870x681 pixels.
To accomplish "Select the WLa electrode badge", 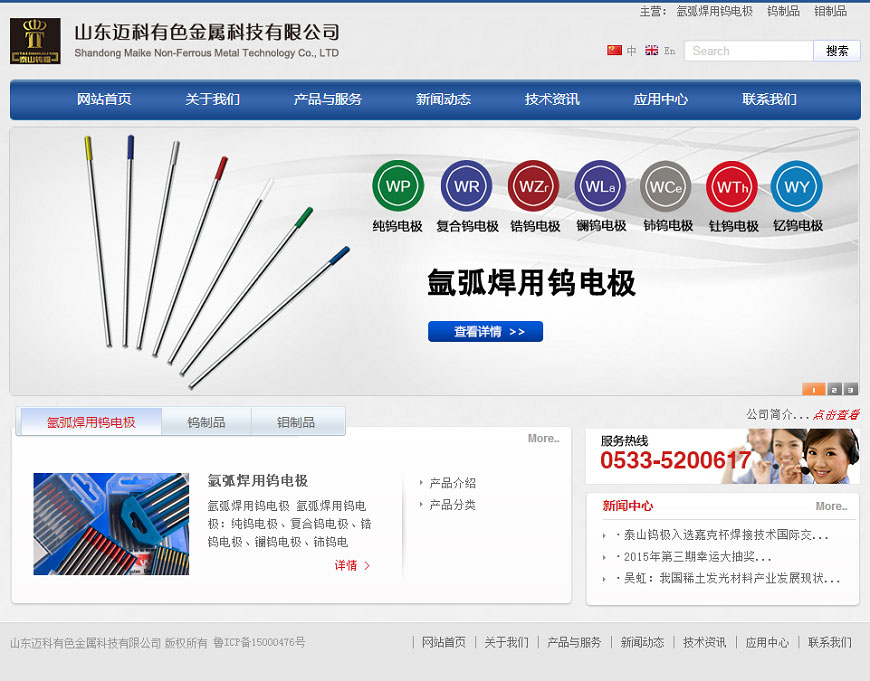I will click(x=600, y=186).
